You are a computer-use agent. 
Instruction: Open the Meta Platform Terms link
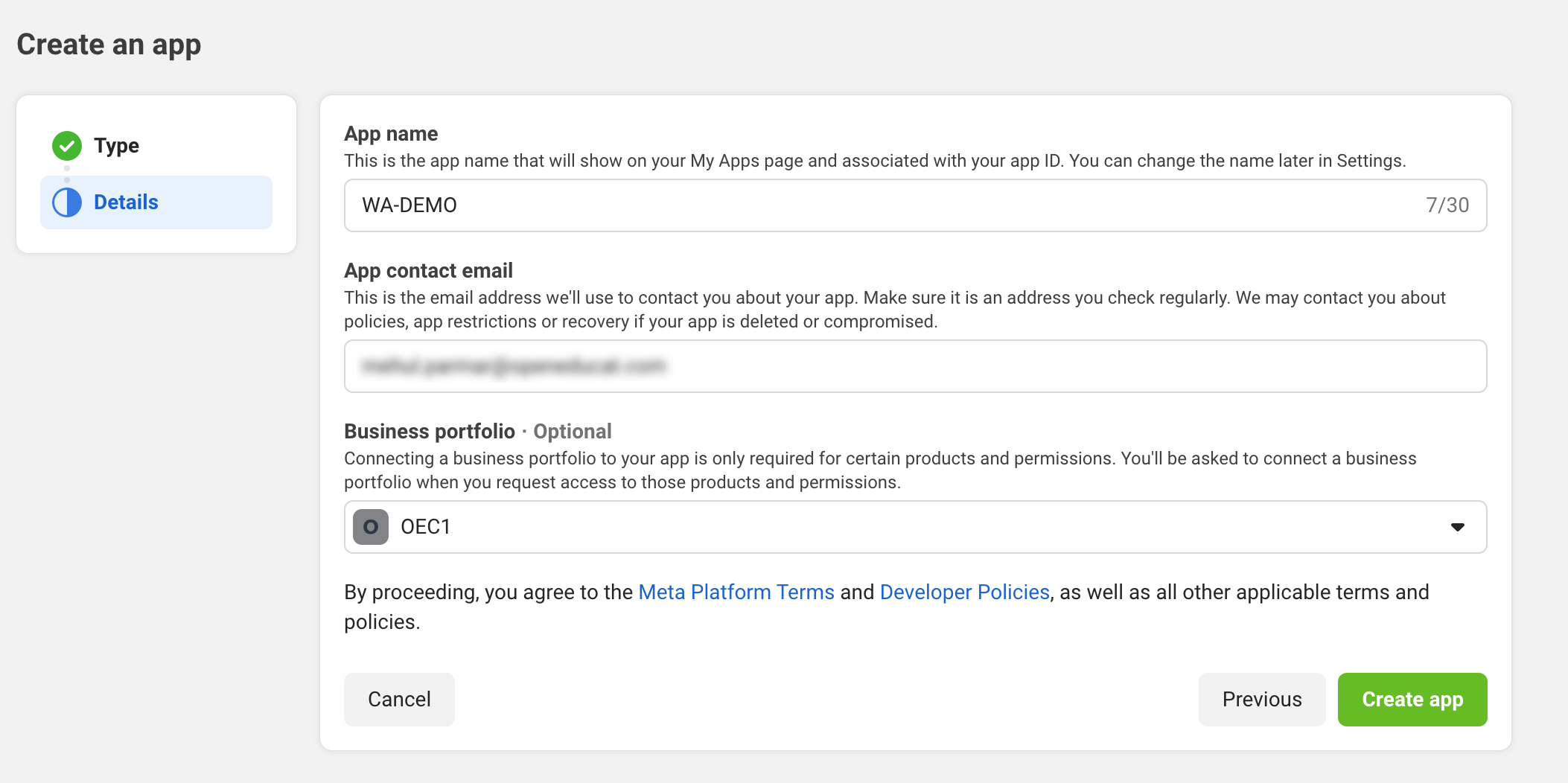[x=736, y=592]
